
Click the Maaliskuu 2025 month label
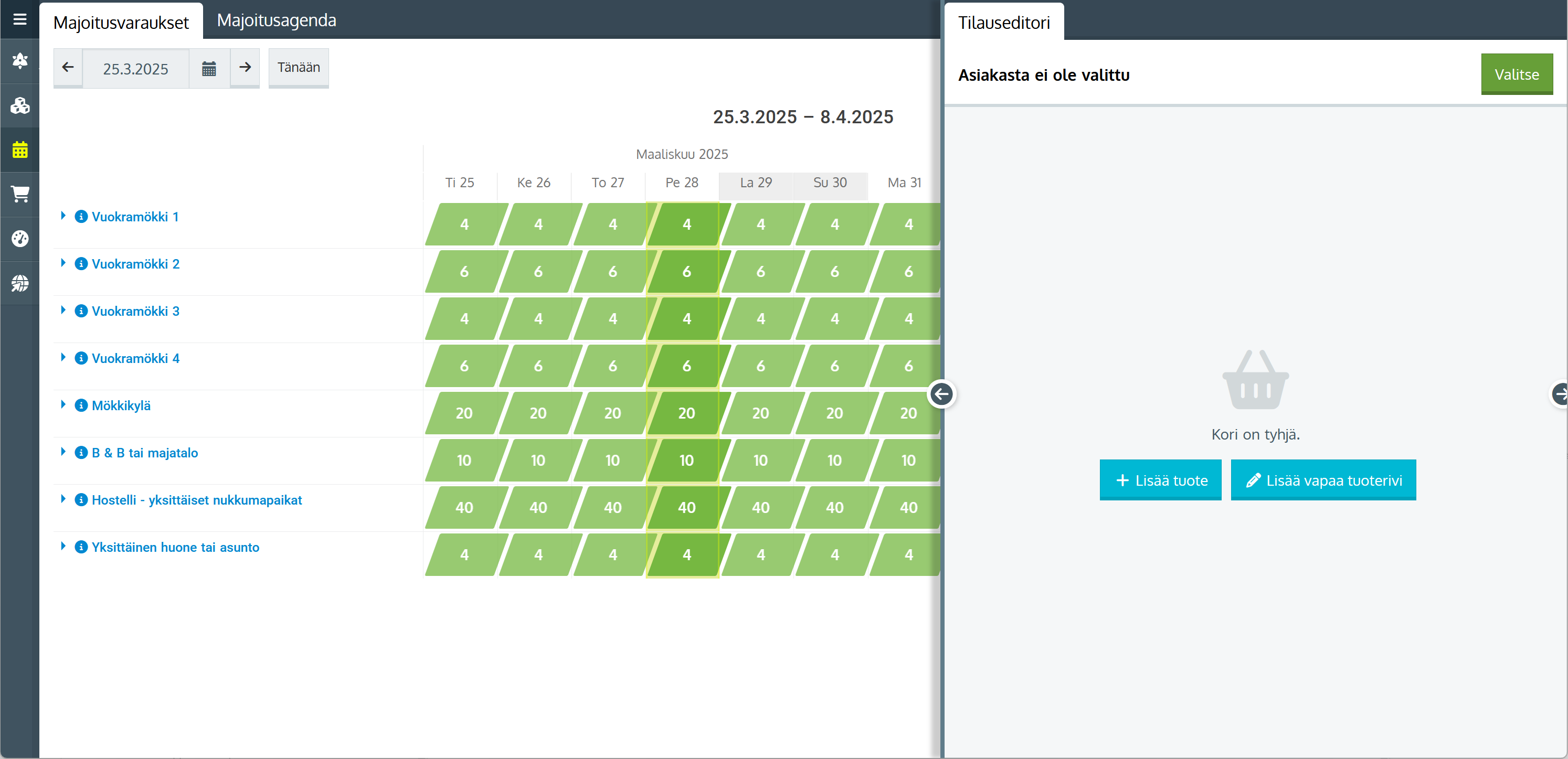(x=682, y=154)
